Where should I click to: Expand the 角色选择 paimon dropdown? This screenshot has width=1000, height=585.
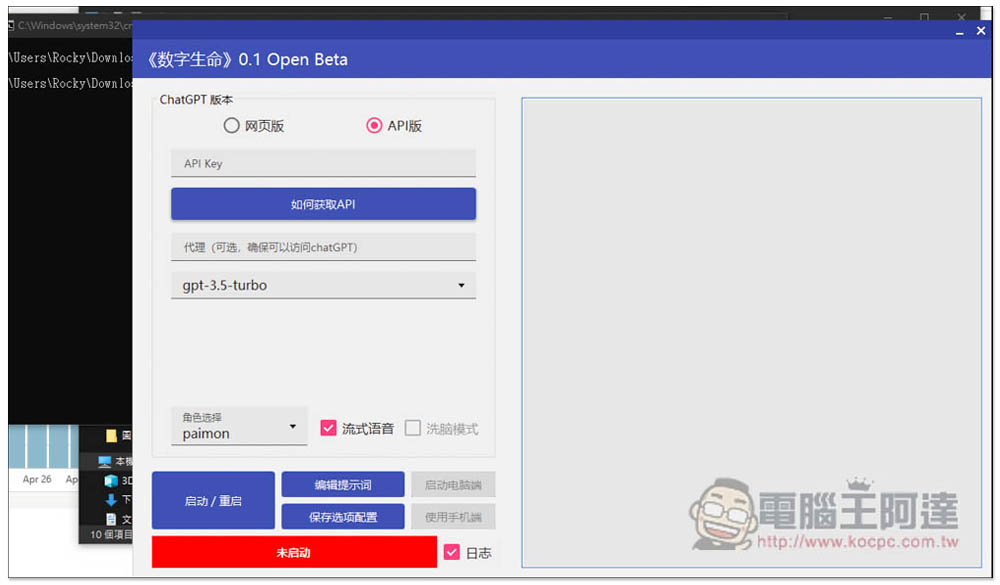[x=239, y=426]
